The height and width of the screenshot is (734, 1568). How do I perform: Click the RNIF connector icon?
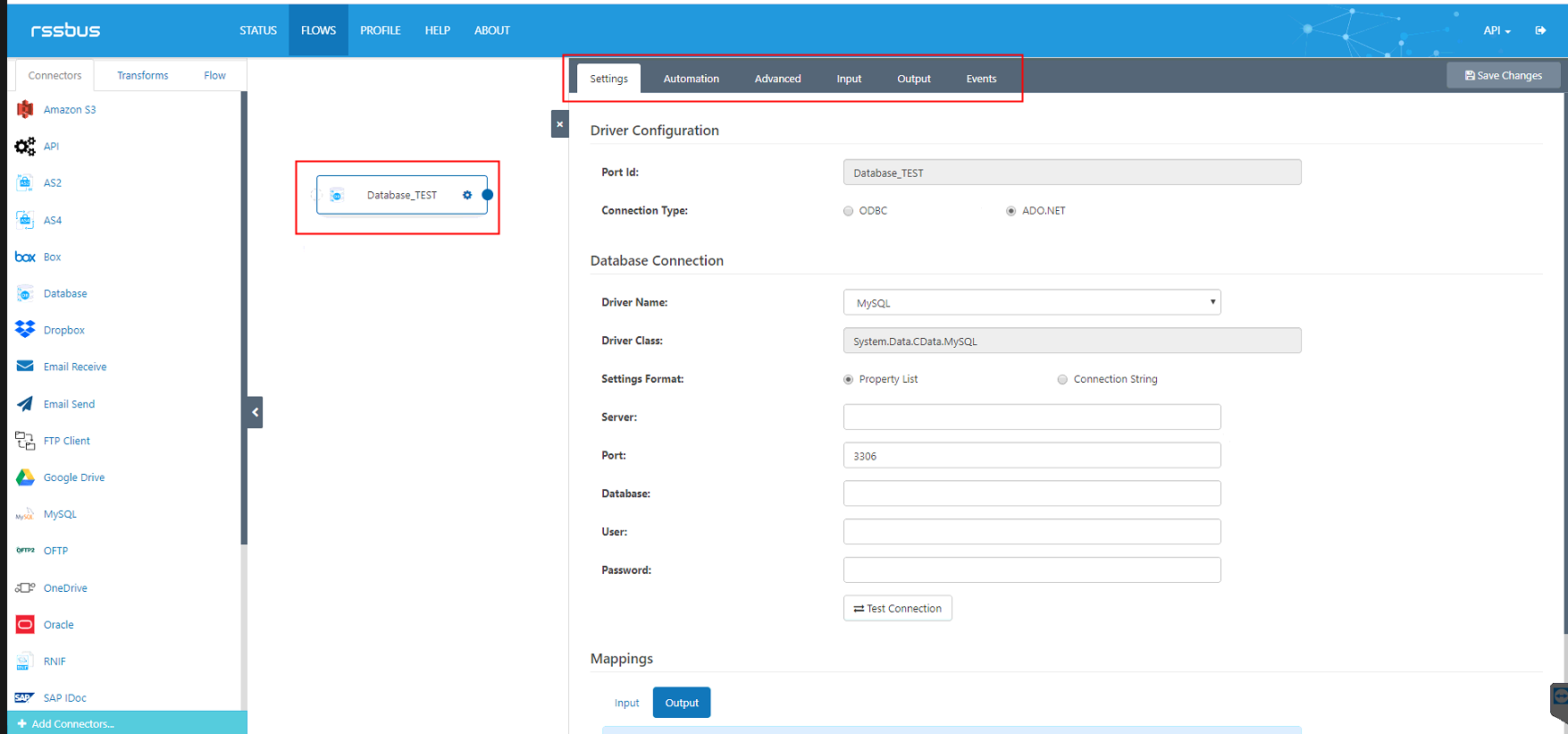(x=25, y=661)
